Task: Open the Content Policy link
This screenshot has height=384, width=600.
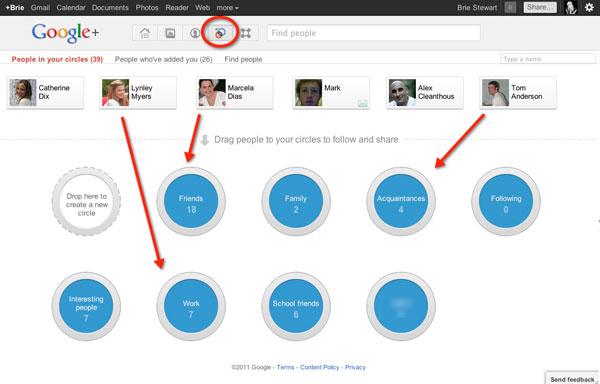Action: tap(320, 367)
